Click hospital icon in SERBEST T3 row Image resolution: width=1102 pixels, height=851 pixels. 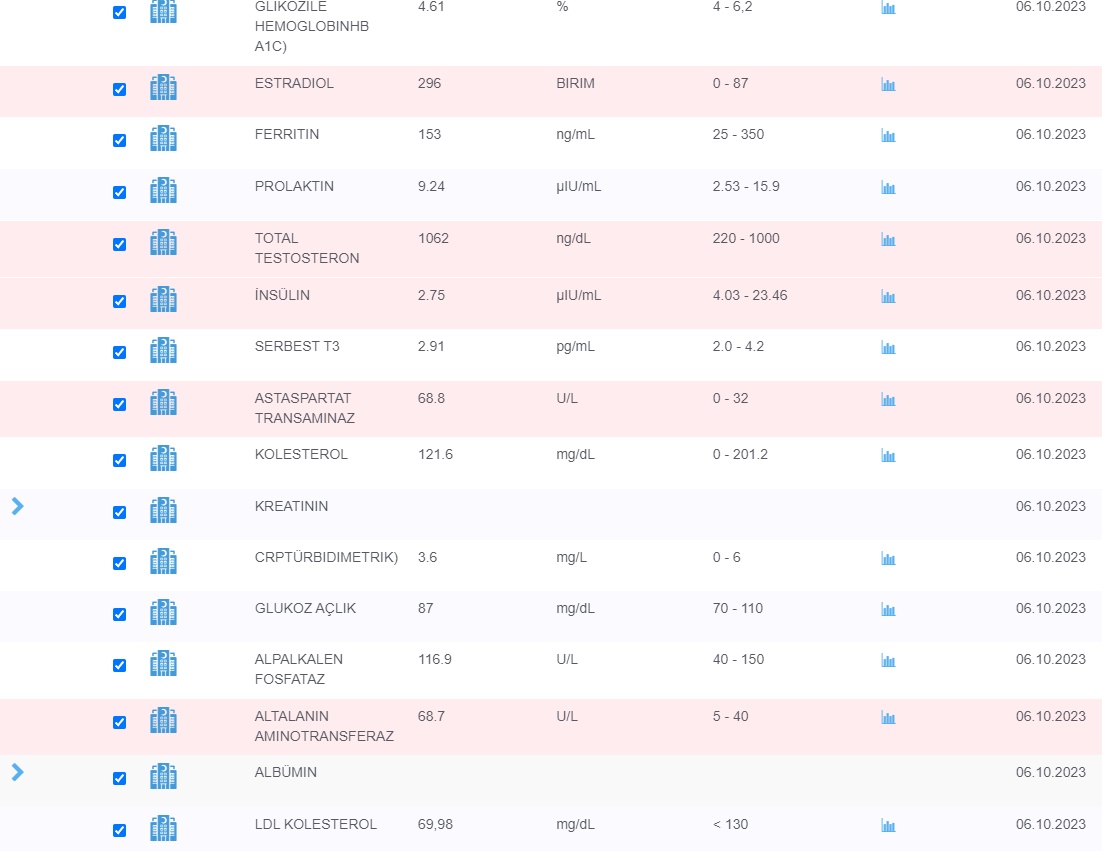(163, 351)
